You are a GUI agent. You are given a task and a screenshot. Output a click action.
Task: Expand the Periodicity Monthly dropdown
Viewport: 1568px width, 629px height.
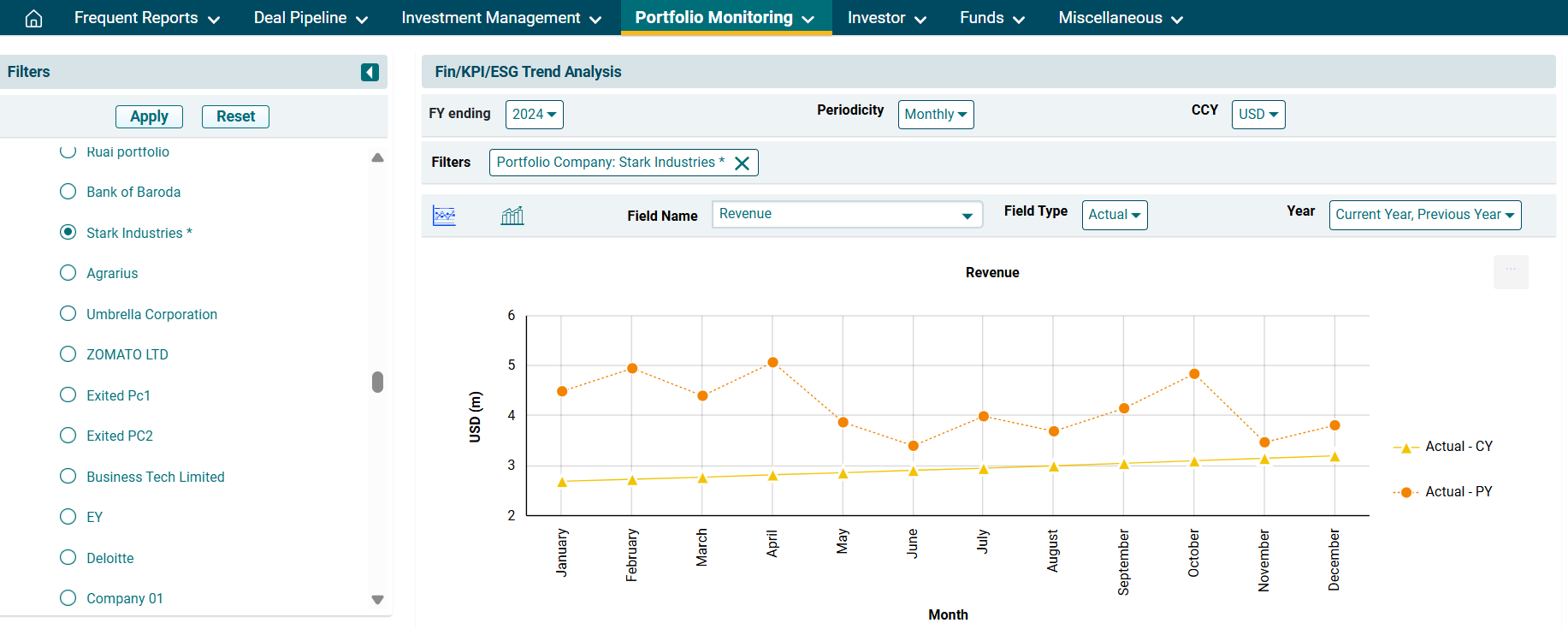[x=935, y=115]
